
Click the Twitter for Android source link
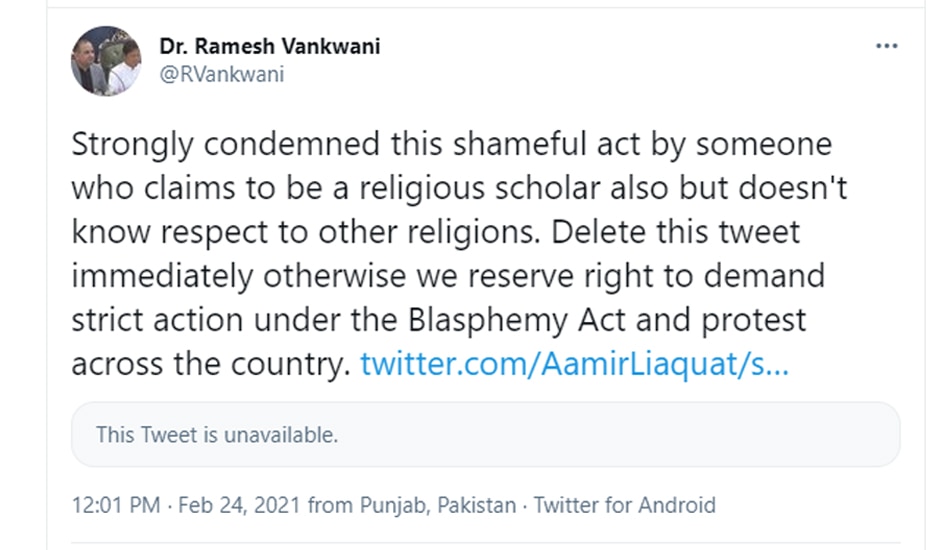point(625,505)
